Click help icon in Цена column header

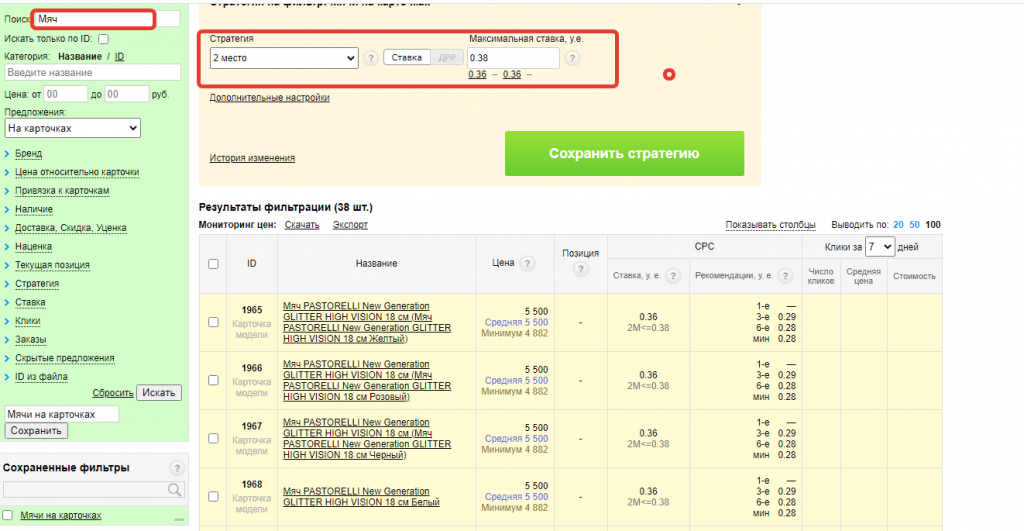click(x=527, y=263)
